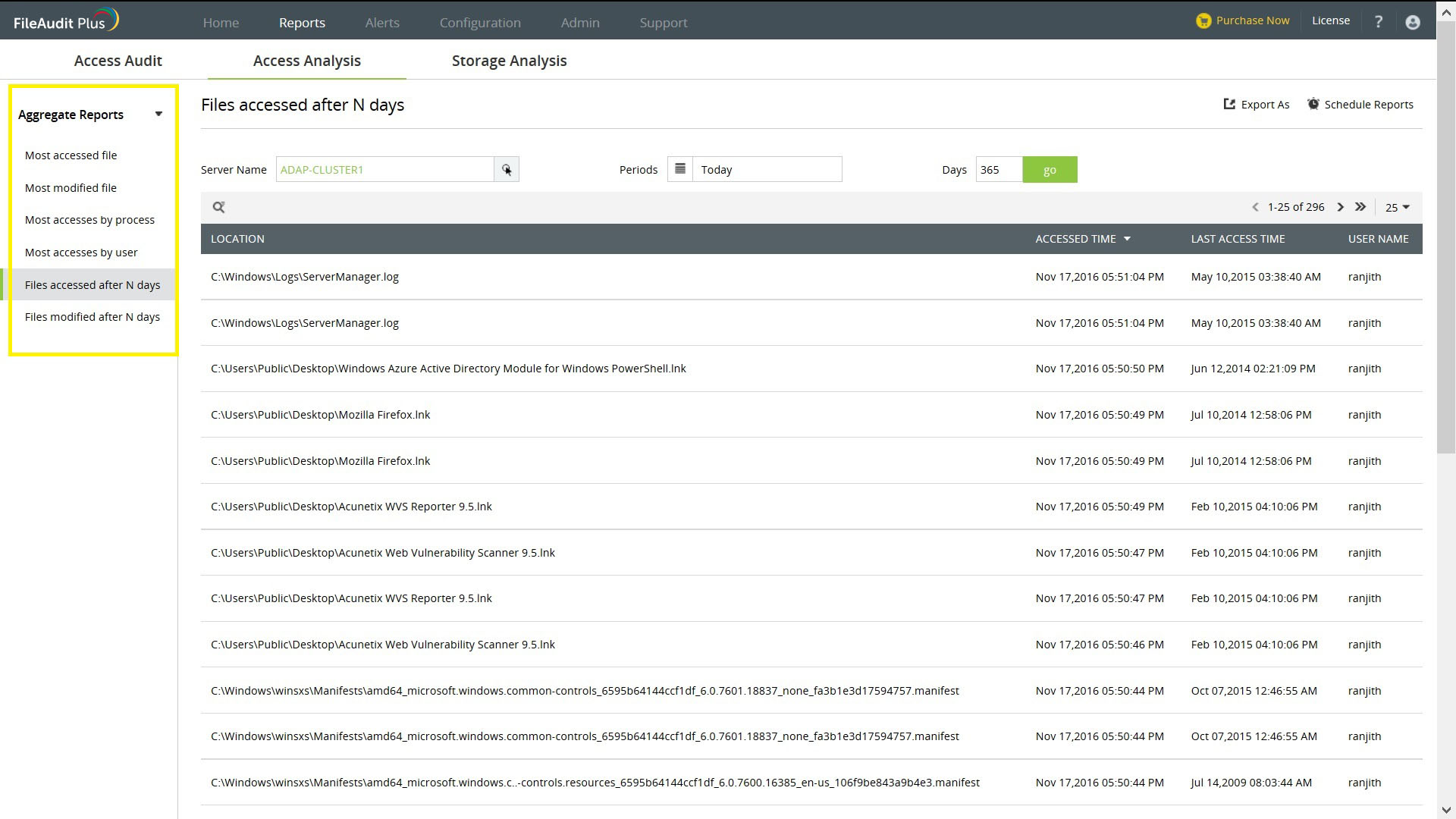
Task: Open the user account profile icon
Action: (1412, 22)
